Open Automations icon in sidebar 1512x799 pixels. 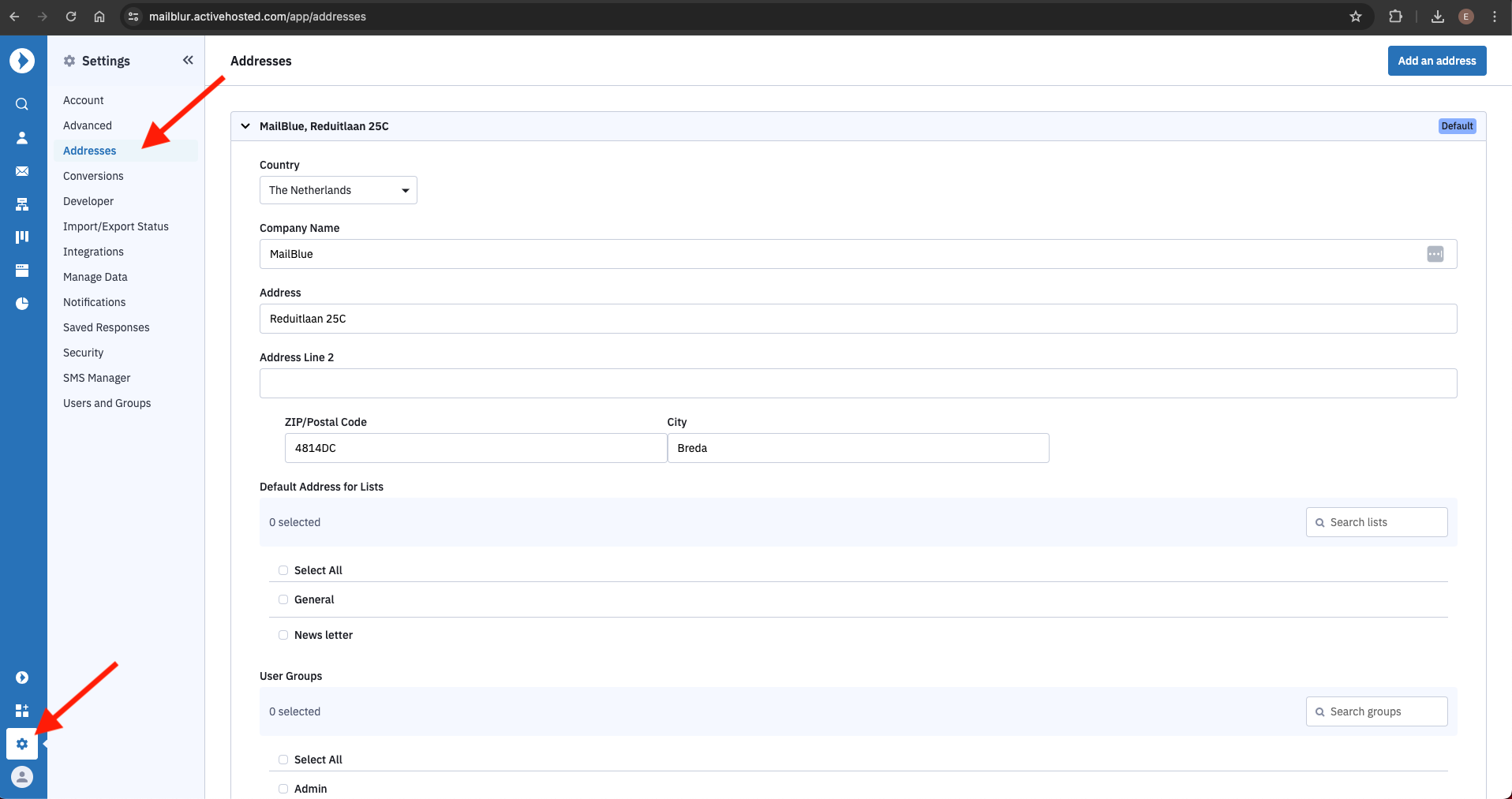coord(22,204)
